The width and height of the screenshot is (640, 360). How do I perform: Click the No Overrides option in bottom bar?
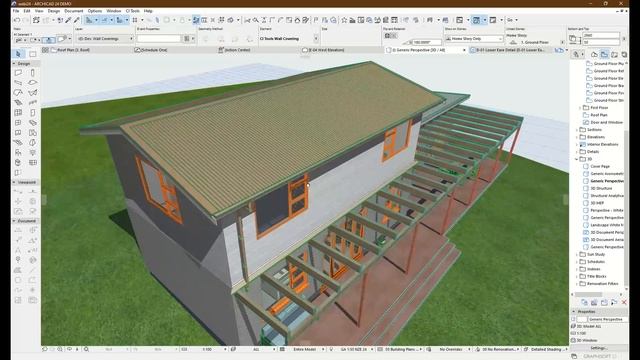point(451,349)
